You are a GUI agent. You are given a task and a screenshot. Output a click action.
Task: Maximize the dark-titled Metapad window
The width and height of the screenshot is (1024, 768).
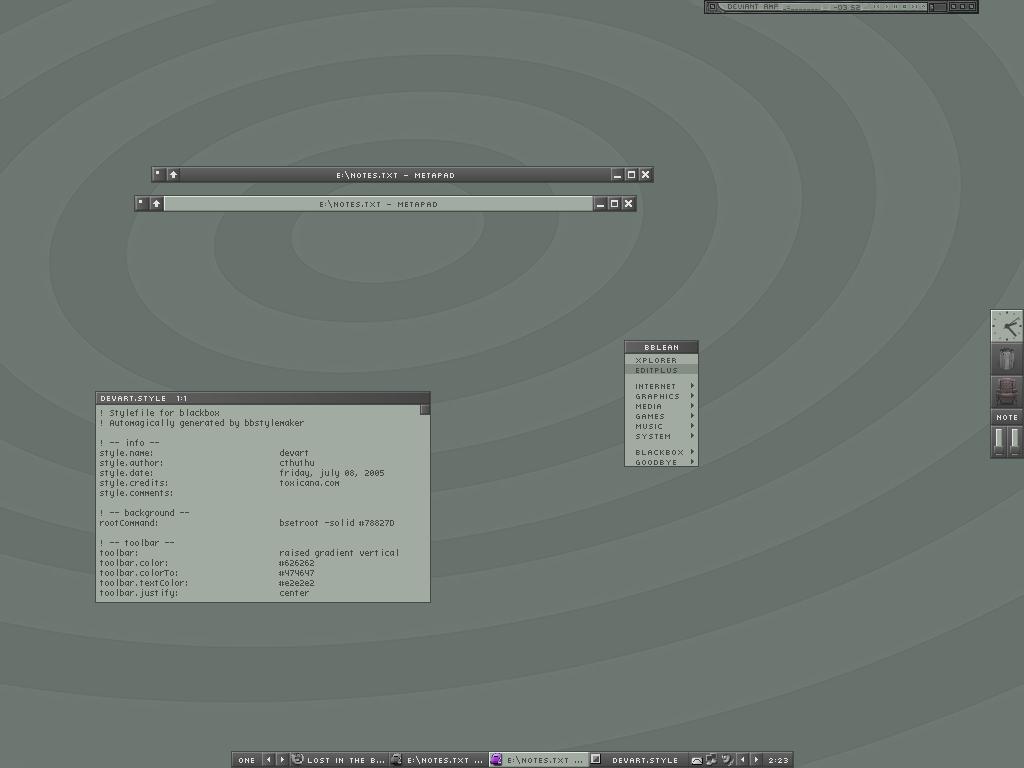point(631,174)
